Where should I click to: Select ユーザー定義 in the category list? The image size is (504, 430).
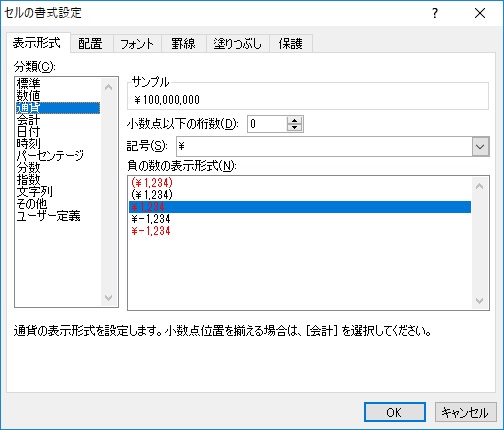click(58, 216)
